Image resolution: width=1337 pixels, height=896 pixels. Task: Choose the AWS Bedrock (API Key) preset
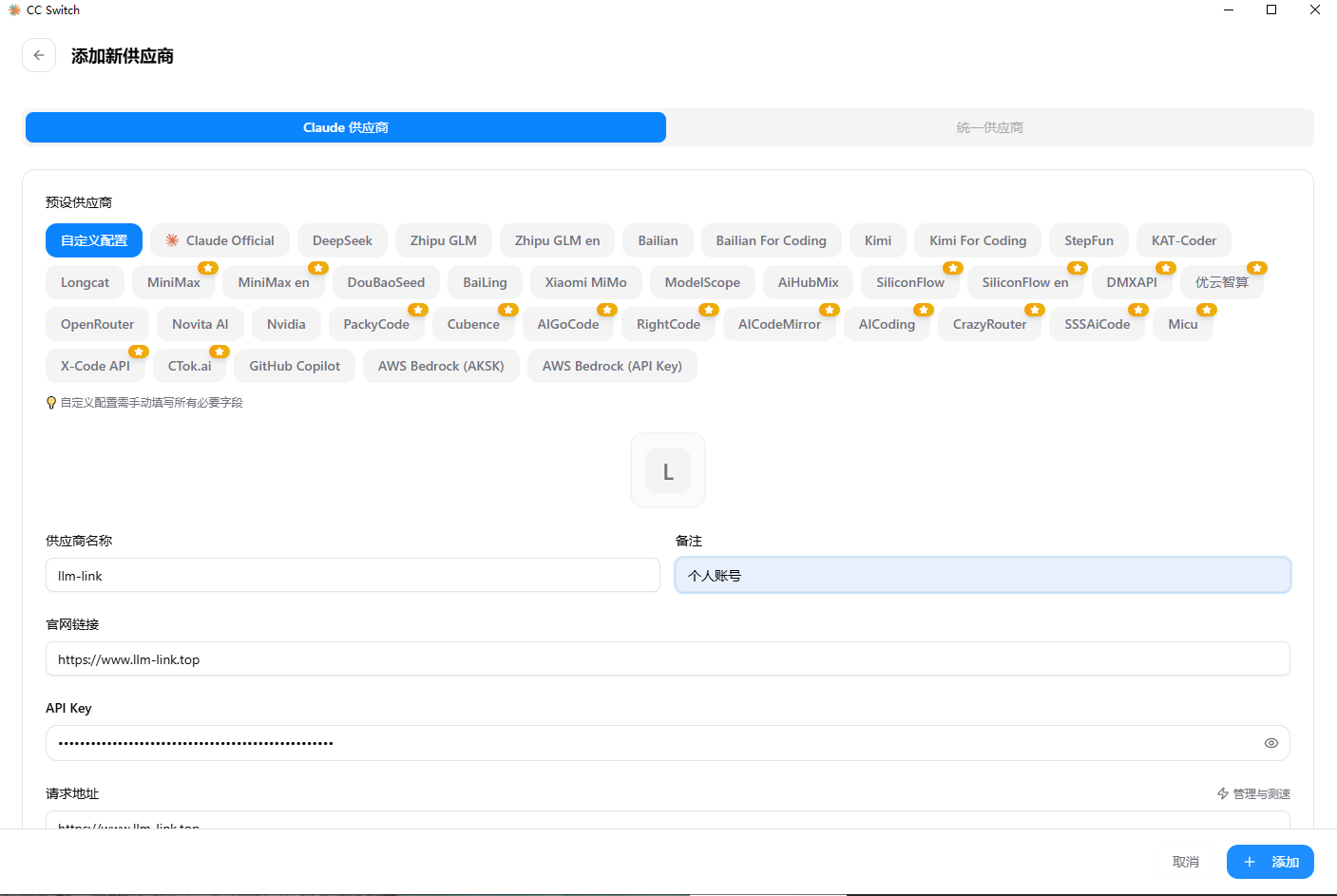click(612, 366)
